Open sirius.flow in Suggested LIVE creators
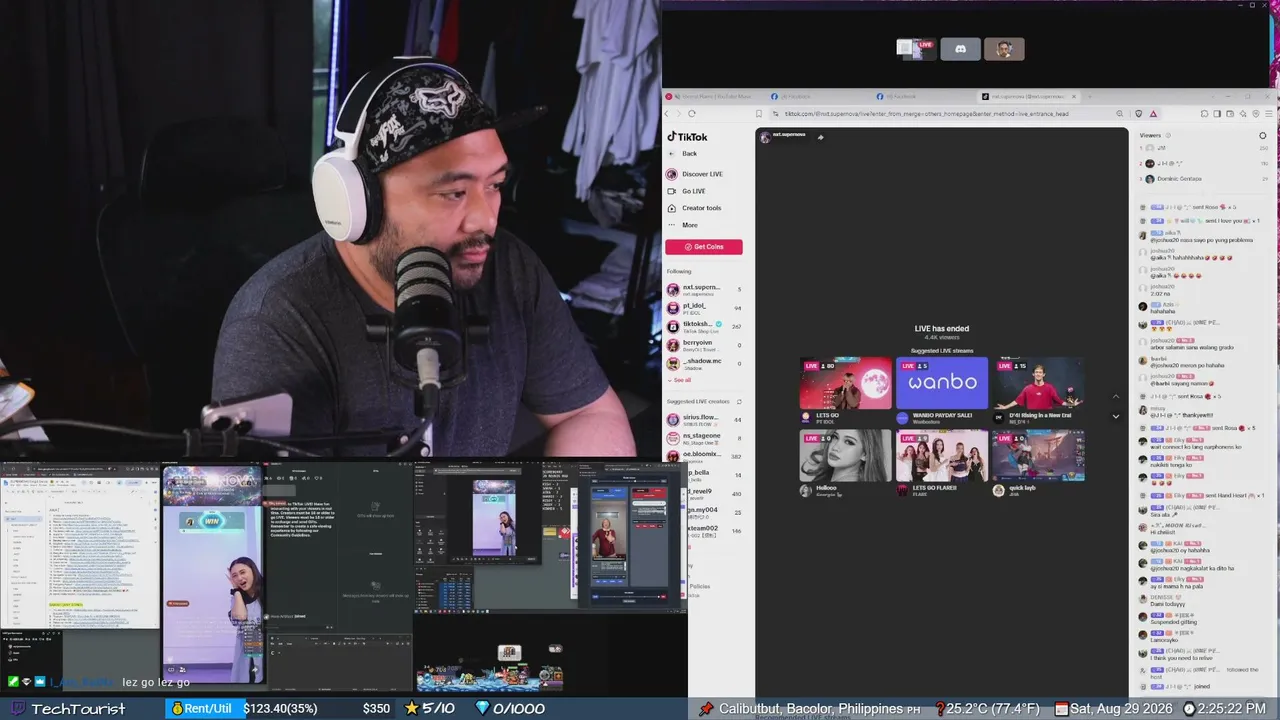Screen dimensions: 1280x720 (704, 420)
